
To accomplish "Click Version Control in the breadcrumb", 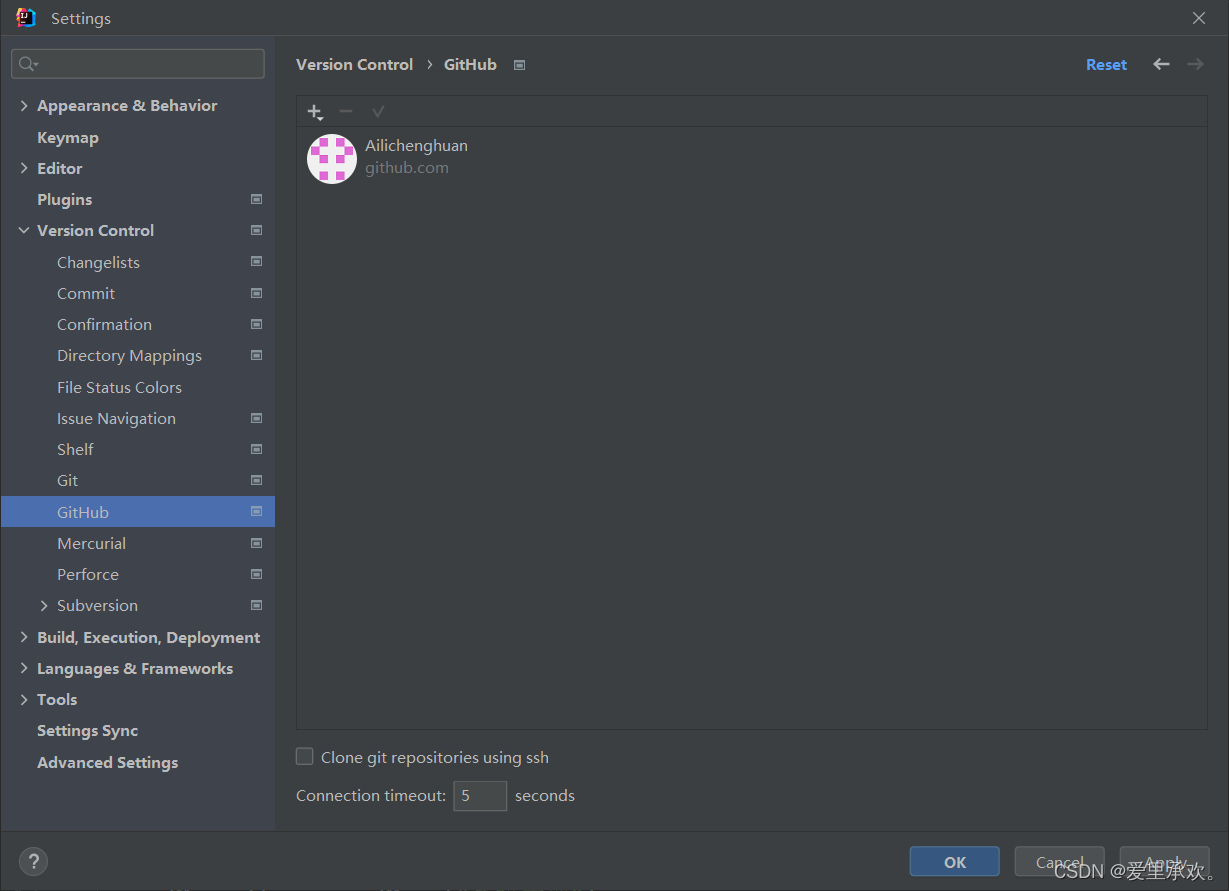I will click(354, 64).
